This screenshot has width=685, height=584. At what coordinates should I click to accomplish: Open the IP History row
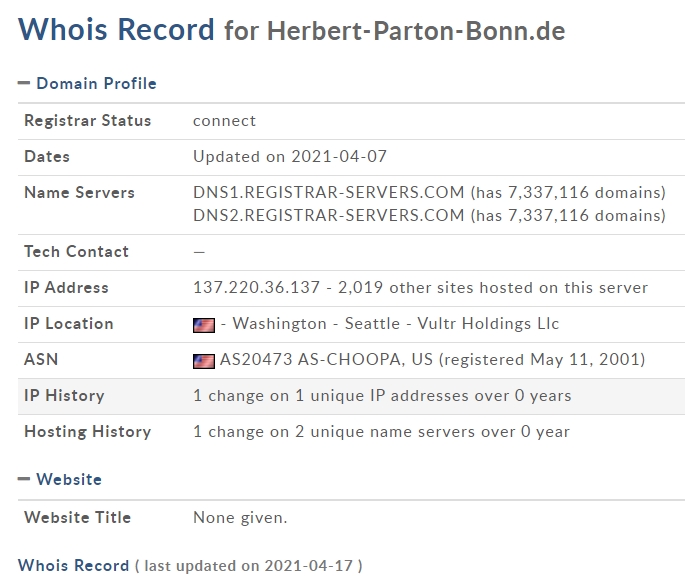click(x=351, y=396)
